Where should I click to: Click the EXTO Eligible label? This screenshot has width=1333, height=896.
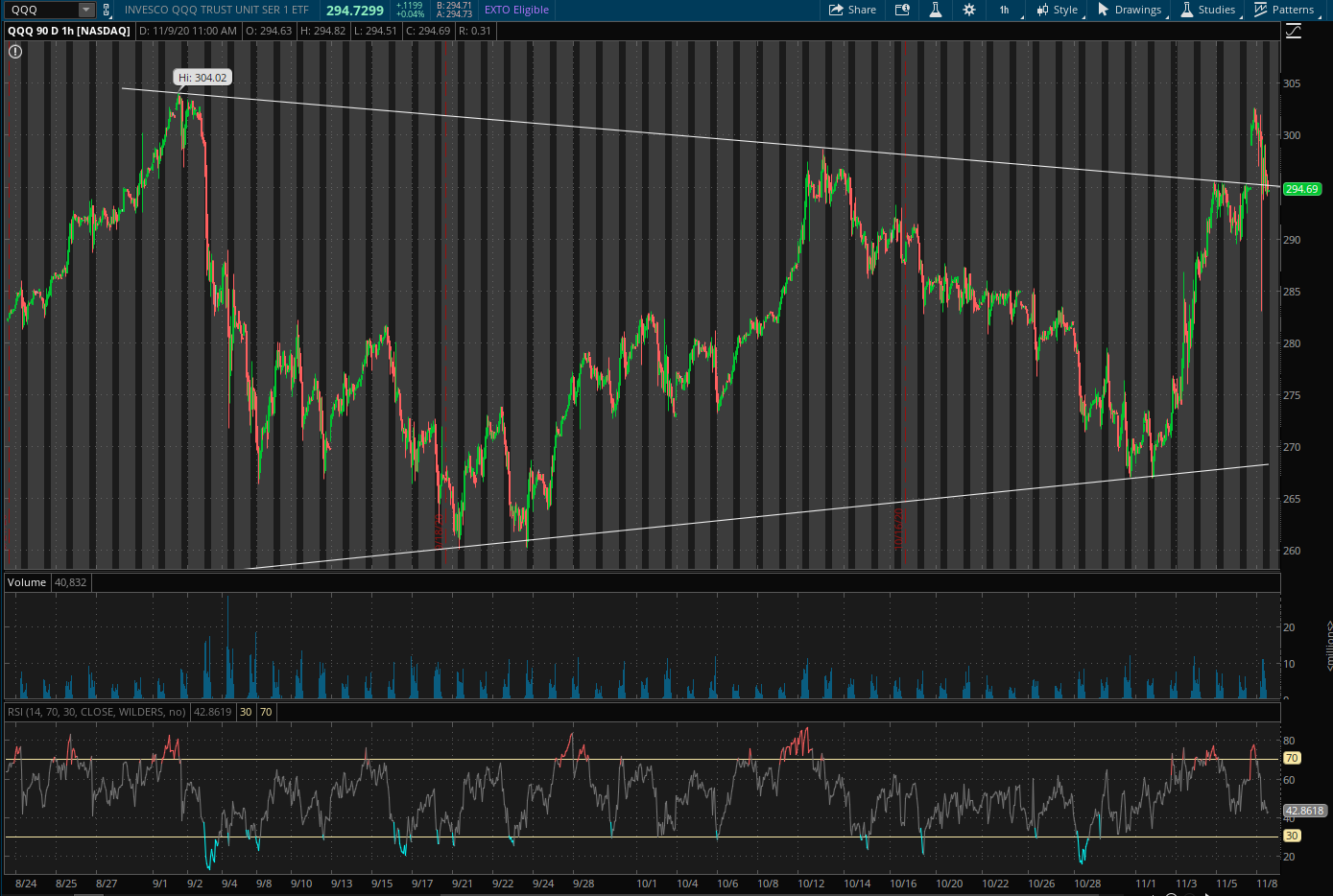pyautogui.click(x=516, y=10)
